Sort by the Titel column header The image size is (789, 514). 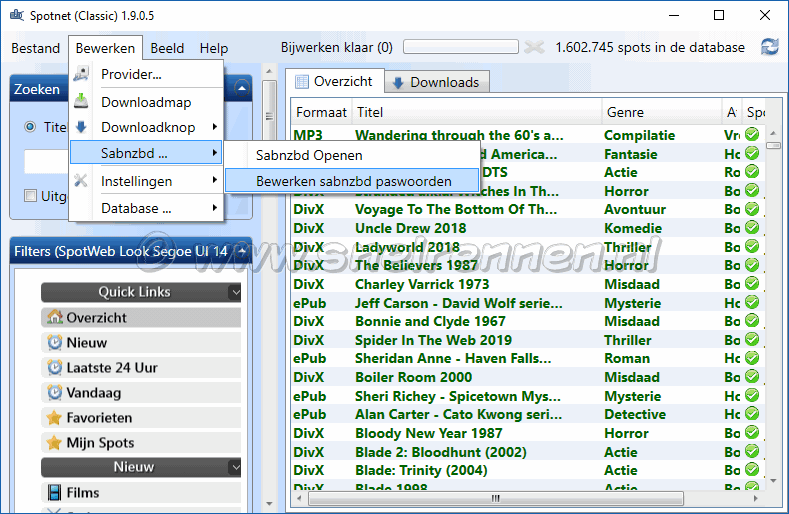(477, 112)
